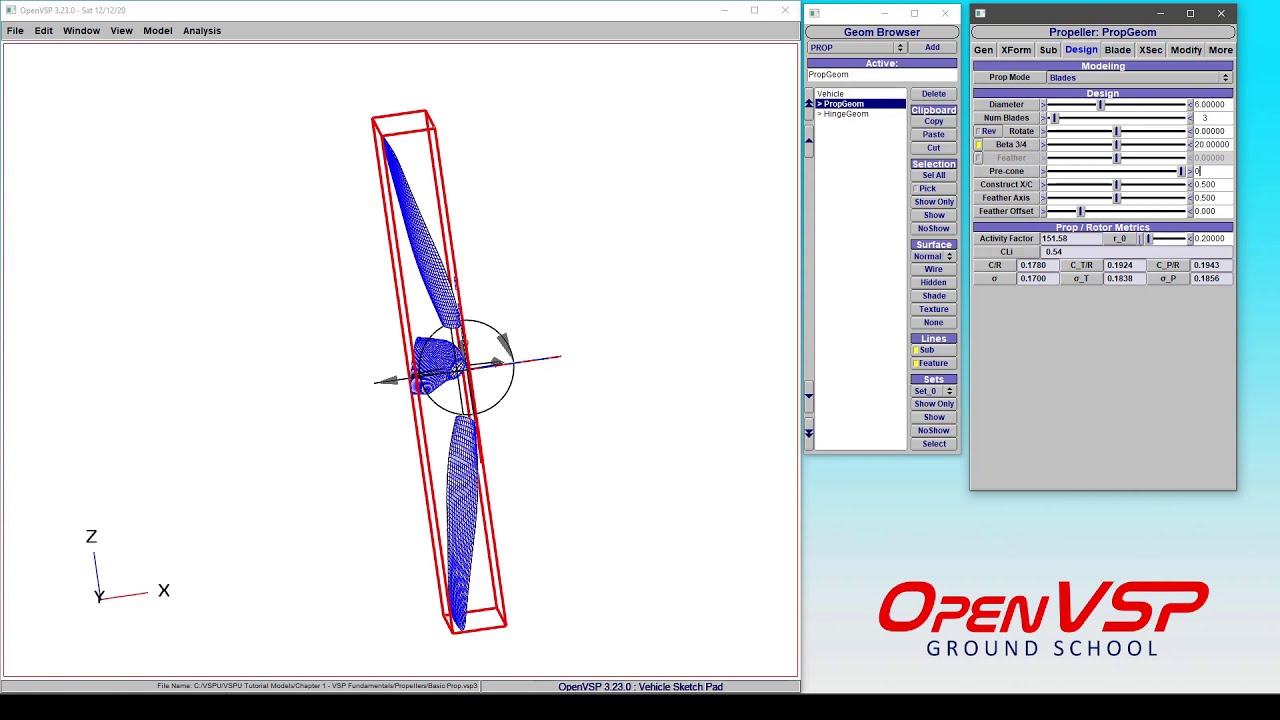
Task: Click Geom Browser window title icon
Action: [x=814, y=13]
